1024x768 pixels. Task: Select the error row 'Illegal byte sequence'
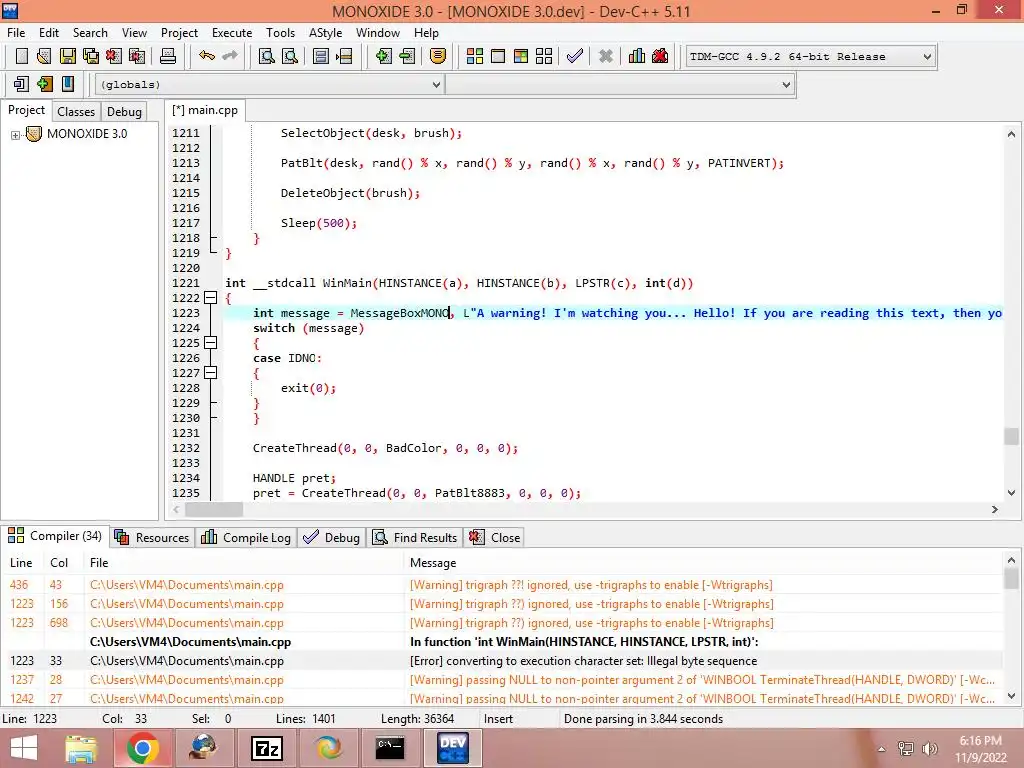(502, 661)
